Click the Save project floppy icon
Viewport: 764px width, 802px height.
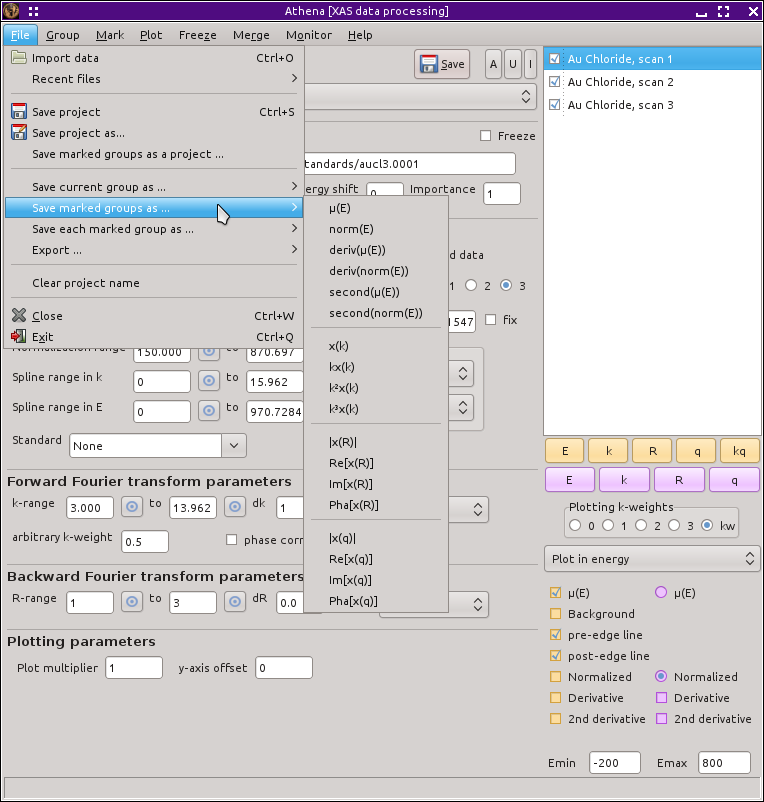point(19,112)
